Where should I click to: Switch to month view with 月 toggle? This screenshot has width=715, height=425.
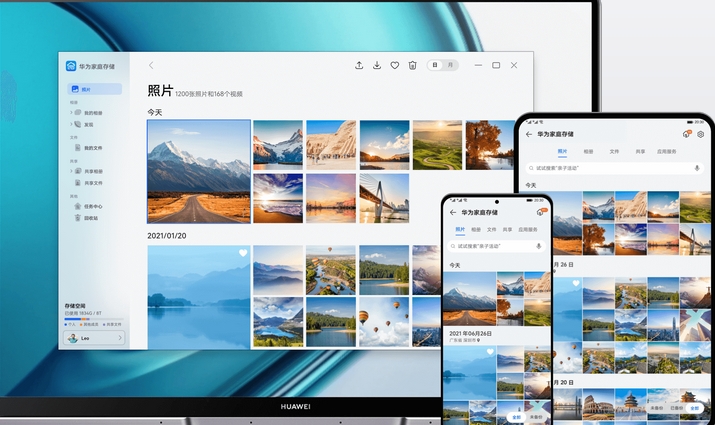coord(451,65)
